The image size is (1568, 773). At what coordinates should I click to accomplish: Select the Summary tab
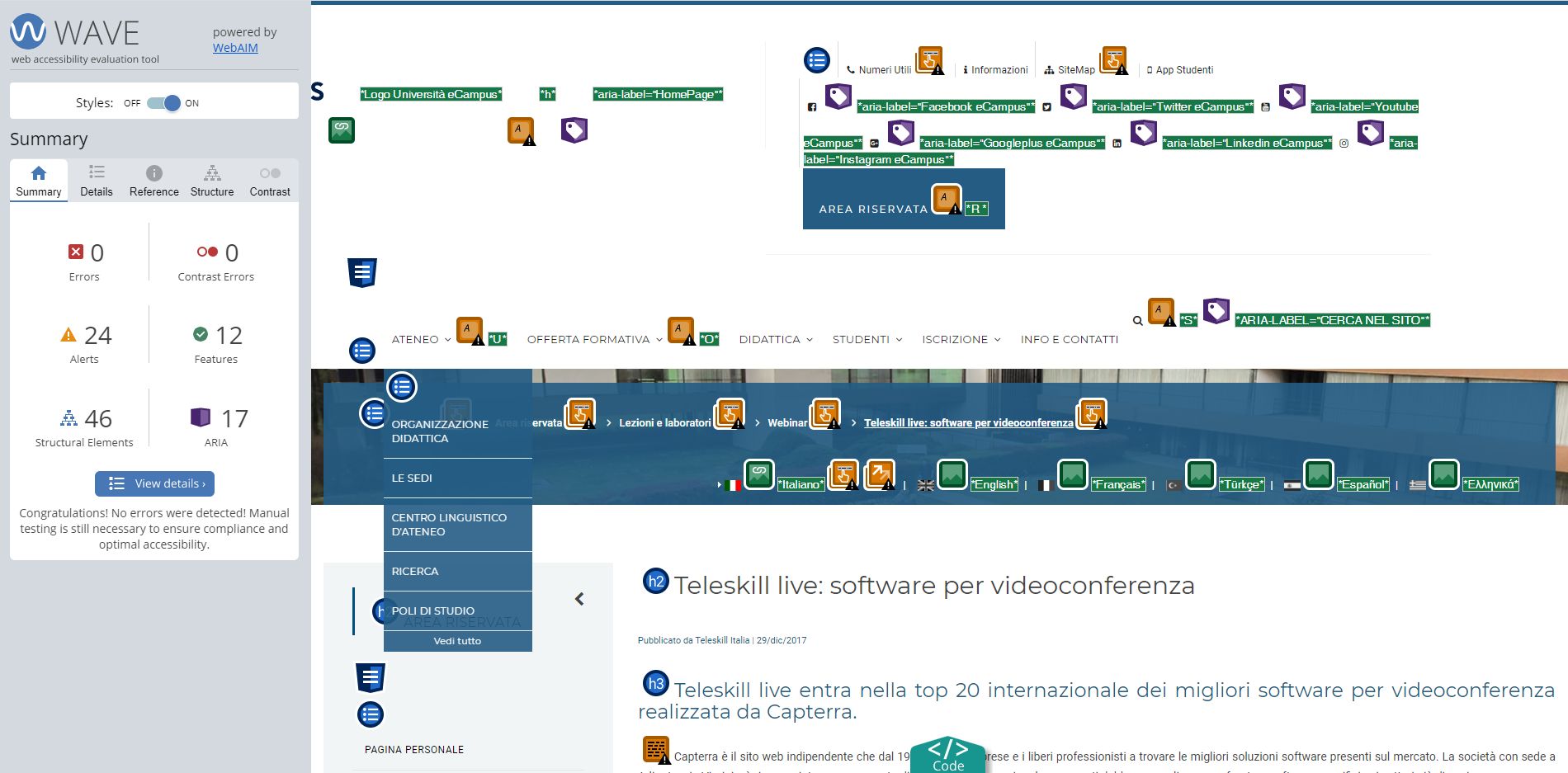[x=39, y=181]
